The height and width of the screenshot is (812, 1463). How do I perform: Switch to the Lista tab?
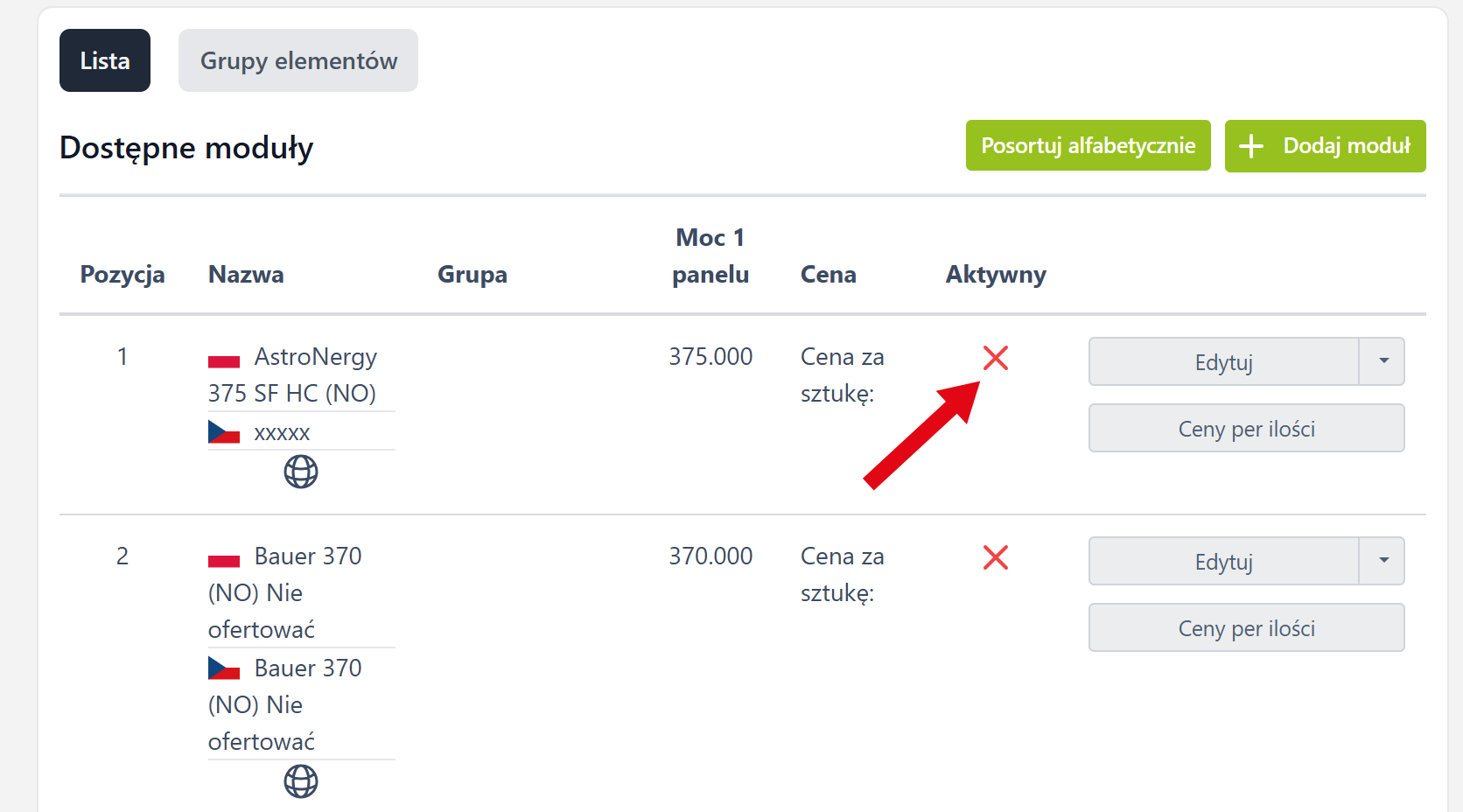(x=105, y=60)
